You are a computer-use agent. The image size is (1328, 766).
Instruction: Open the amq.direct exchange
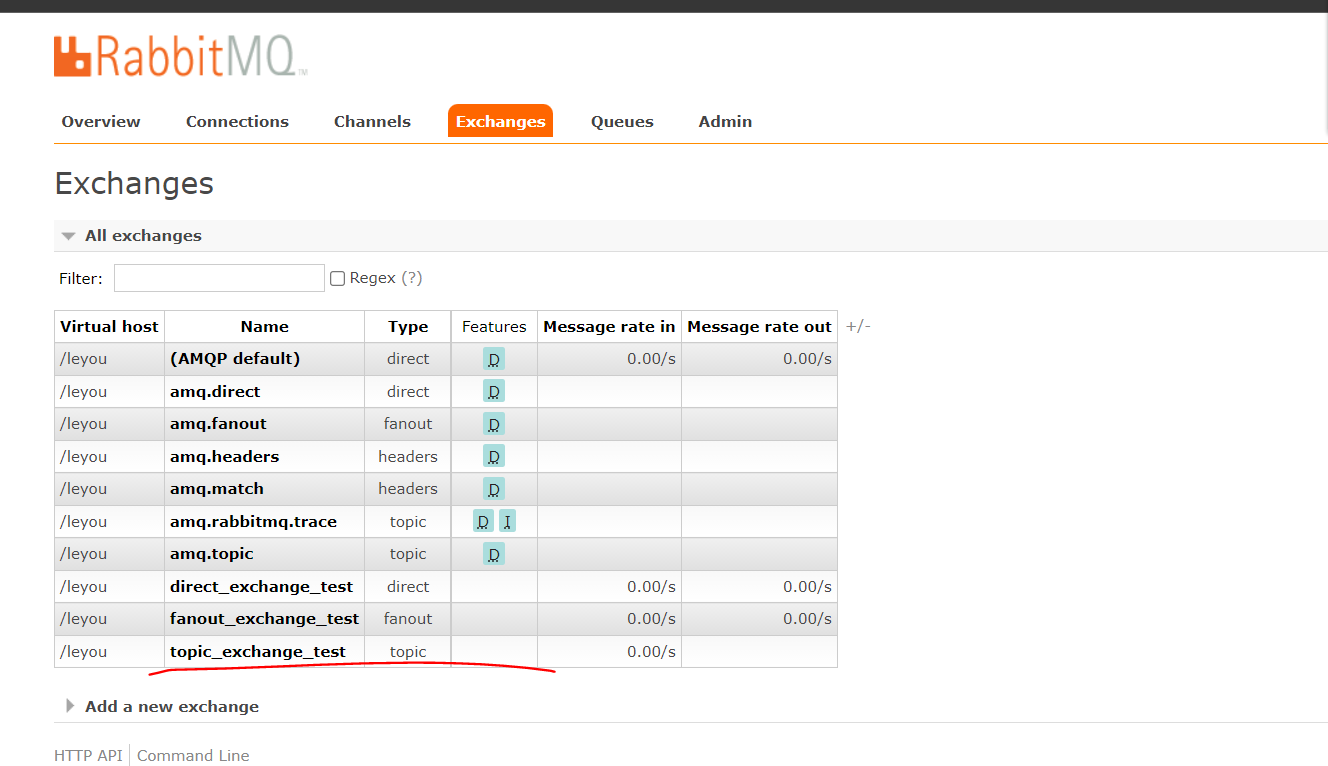click(x=215, y=392)
